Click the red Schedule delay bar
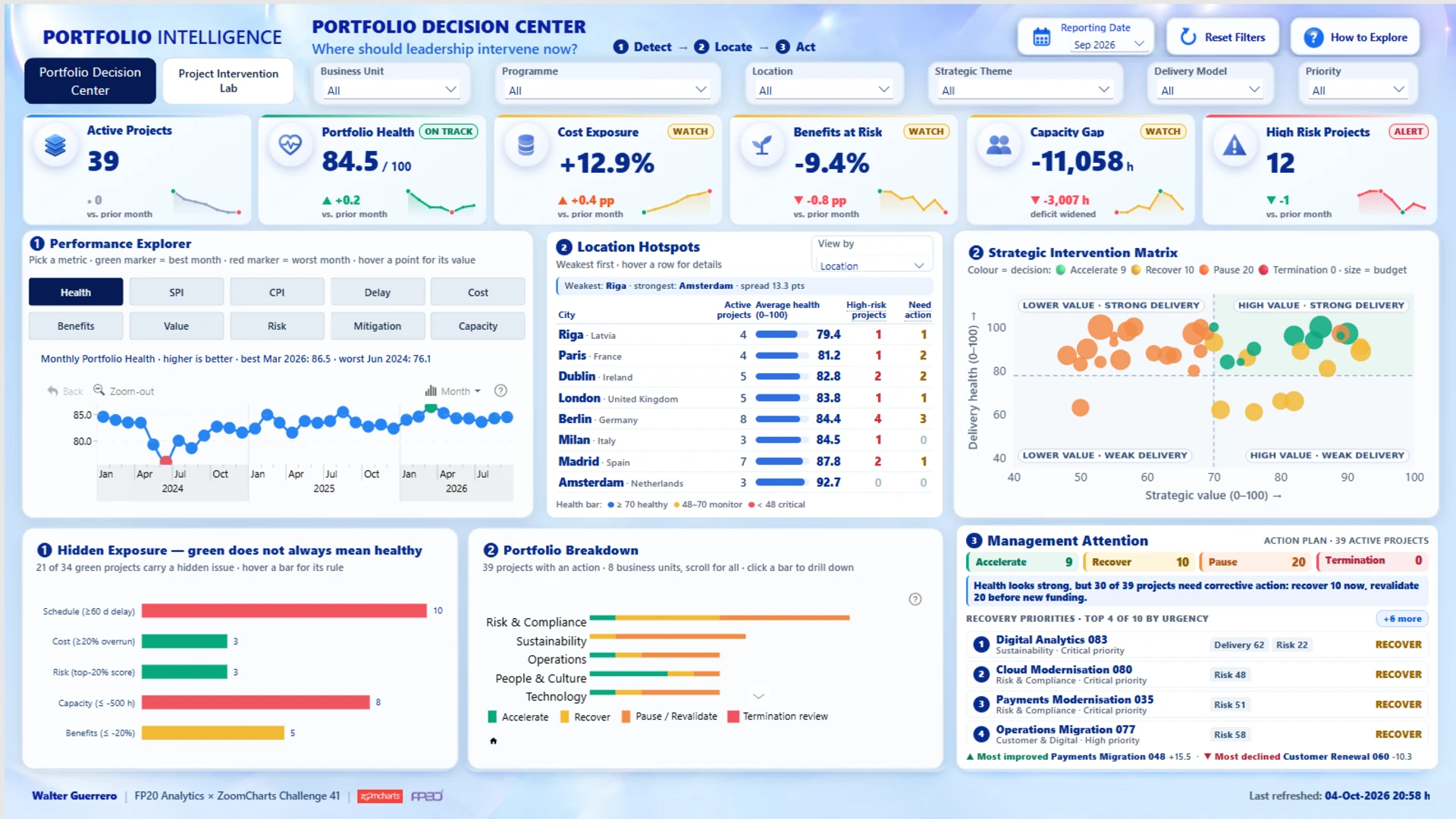The image size is (1456, 819). pos(284,610)
